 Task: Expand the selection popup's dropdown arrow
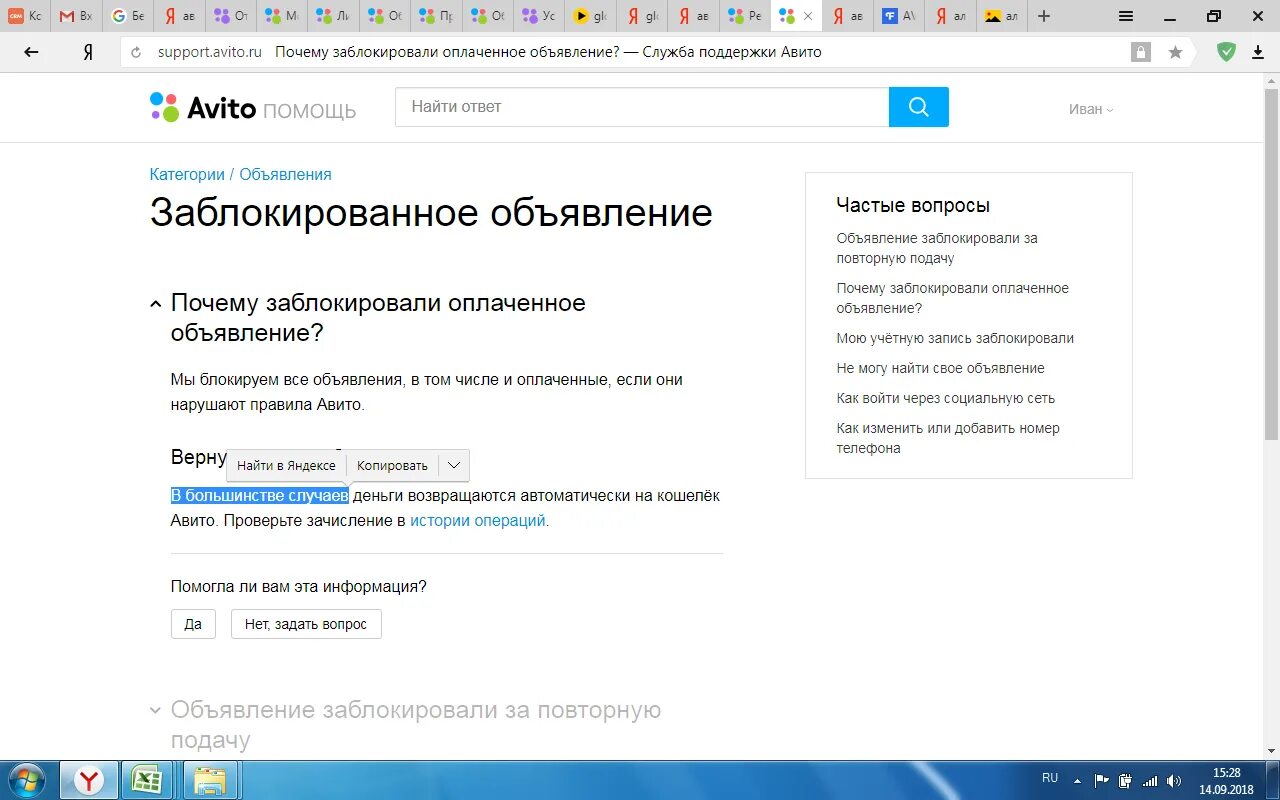click(454, 465)
